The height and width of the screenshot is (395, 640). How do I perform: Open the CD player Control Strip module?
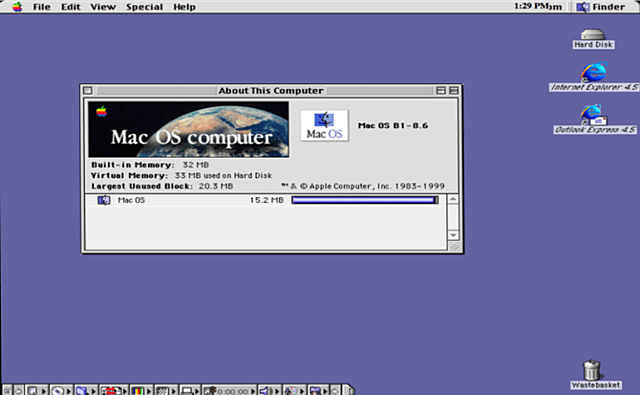point(61,391)
